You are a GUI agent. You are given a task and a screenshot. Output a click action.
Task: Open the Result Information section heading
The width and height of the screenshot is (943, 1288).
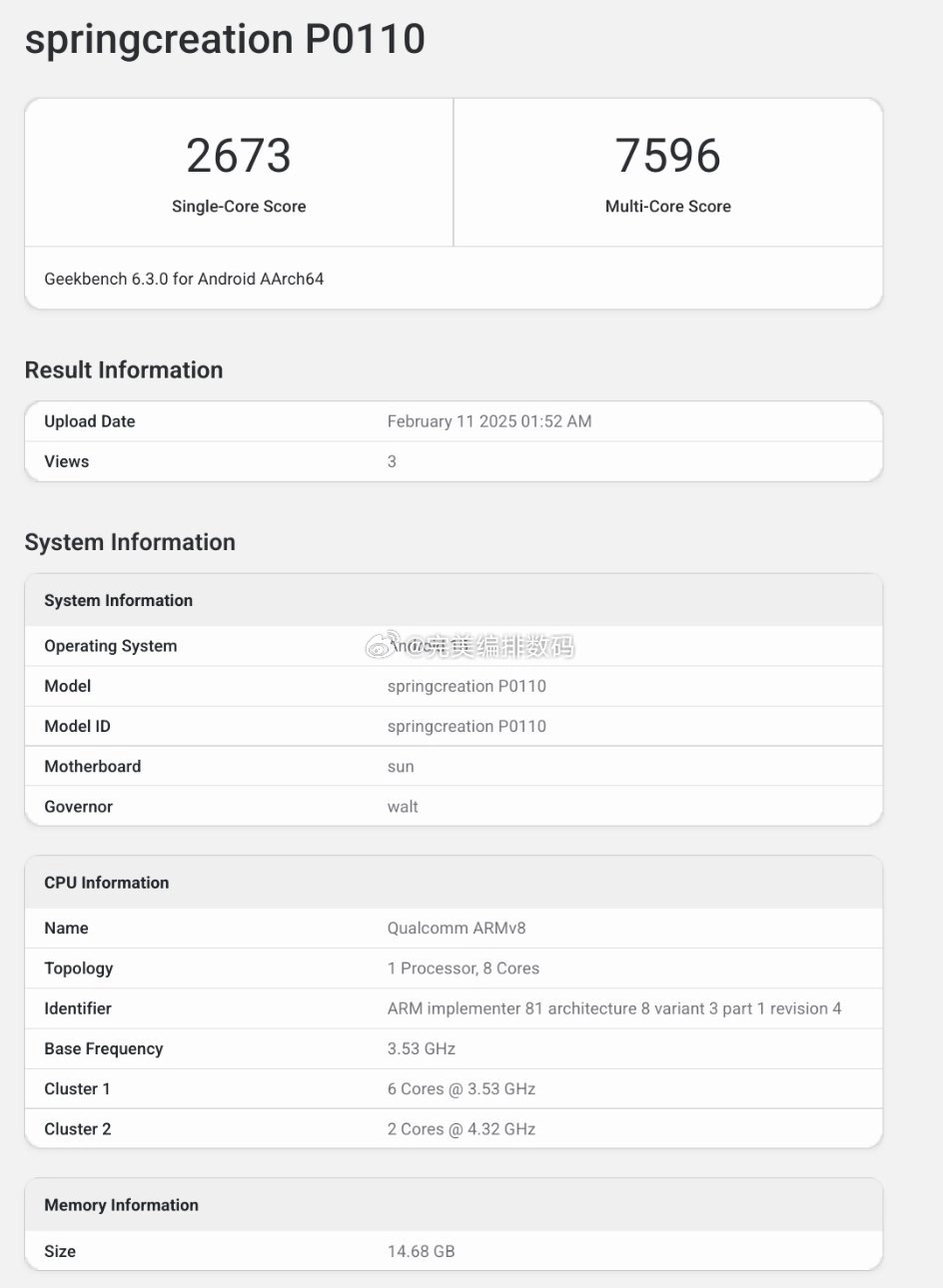(x=123, y=369)
